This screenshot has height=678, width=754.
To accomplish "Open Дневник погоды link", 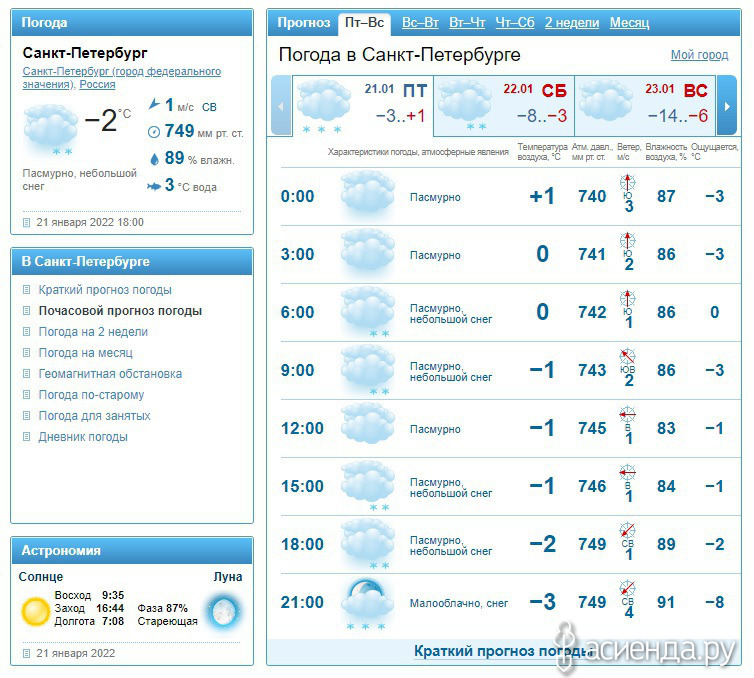I will pos(83,437).
